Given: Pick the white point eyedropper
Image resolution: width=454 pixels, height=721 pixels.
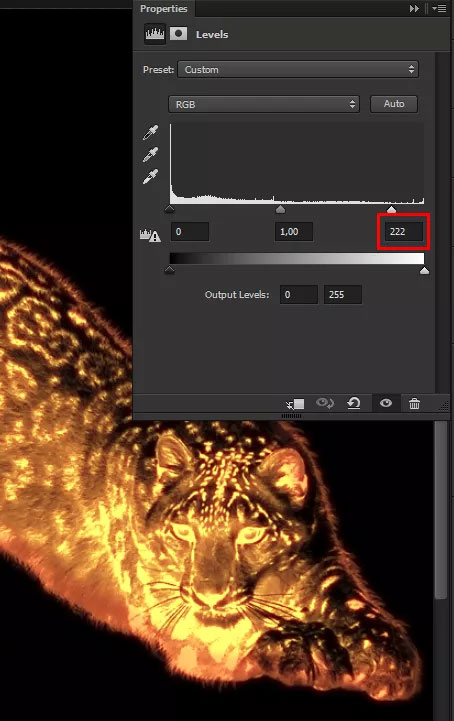Looking at the screenshot, I should [x=150, y=176].
